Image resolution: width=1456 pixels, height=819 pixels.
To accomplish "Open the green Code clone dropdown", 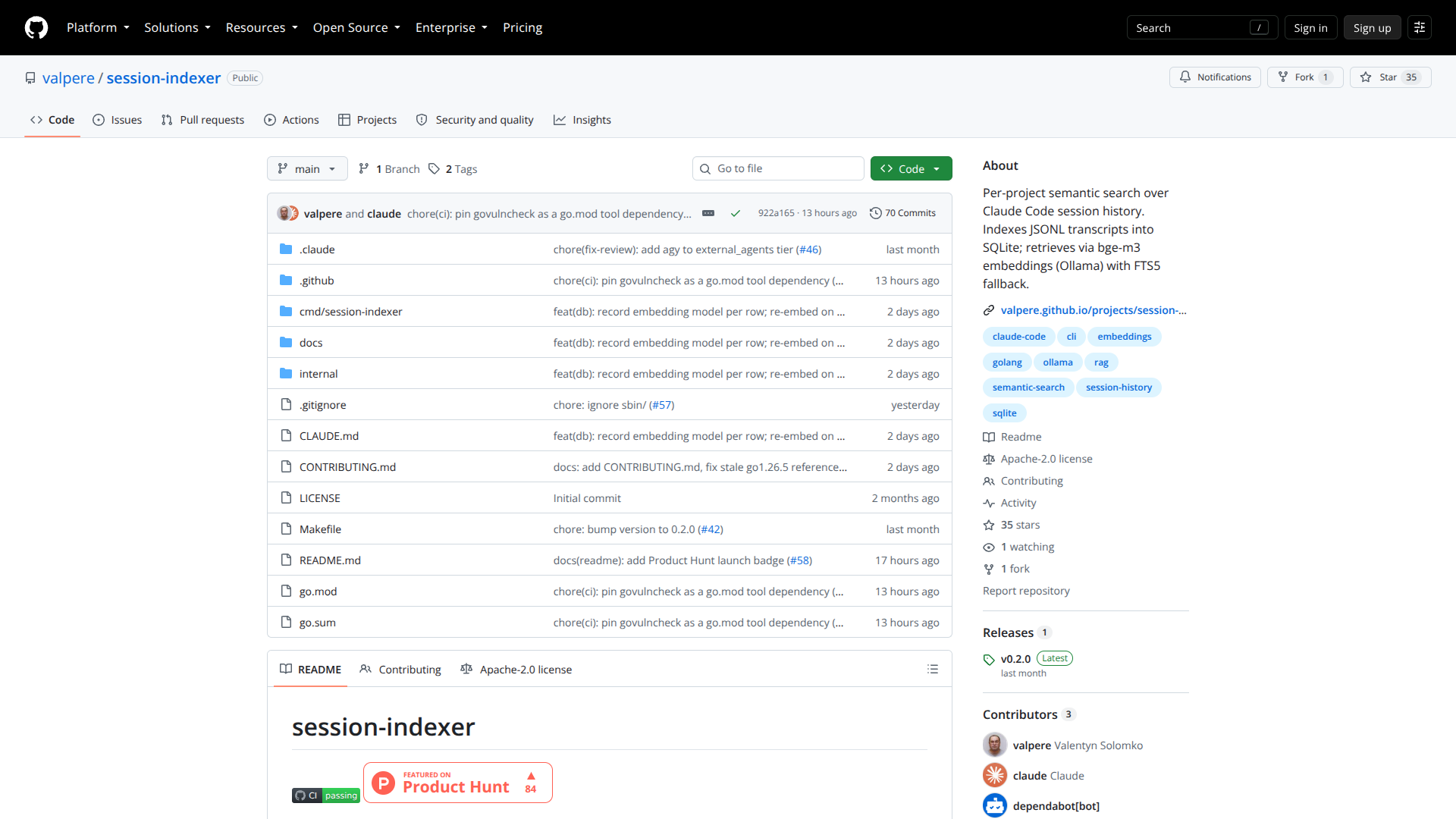I will 911,168.
